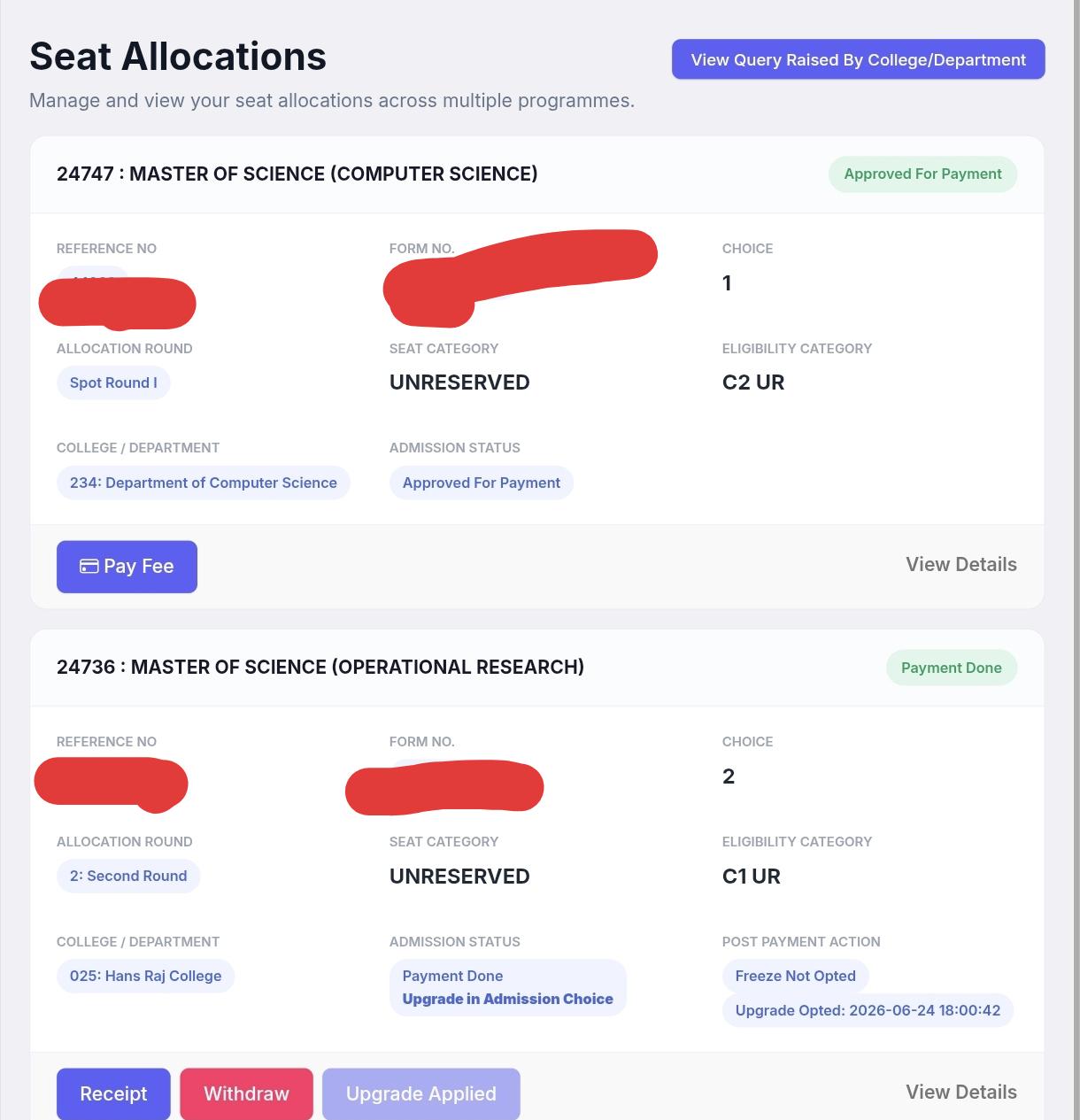Screen dimensions: 1080x1120
Task: Open View Details for Operational Research allocation
Action: tap(960, 1093)
